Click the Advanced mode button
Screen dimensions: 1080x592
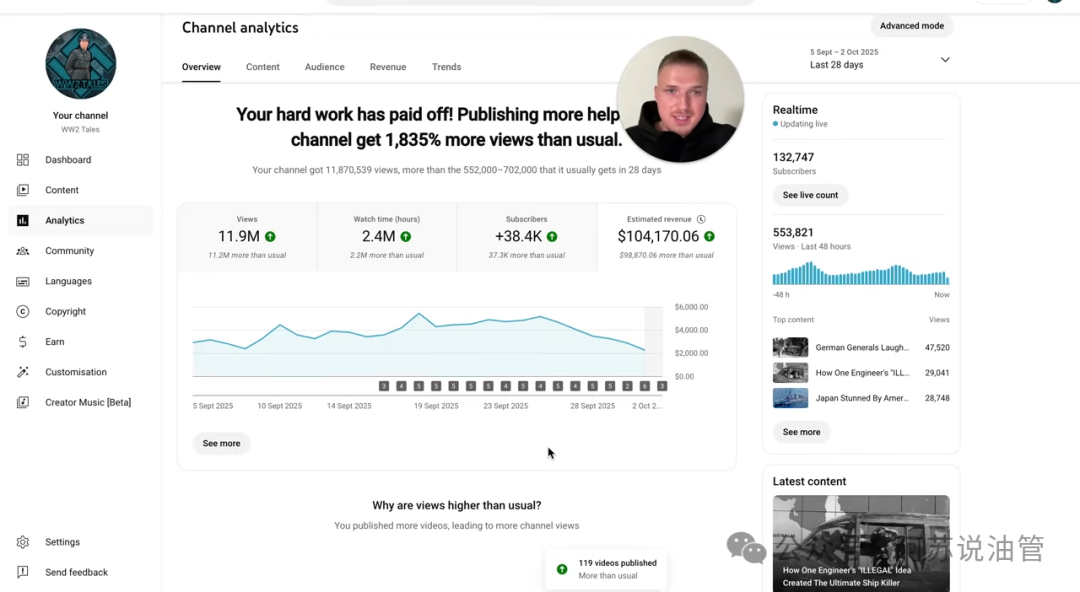pos(911,26)
